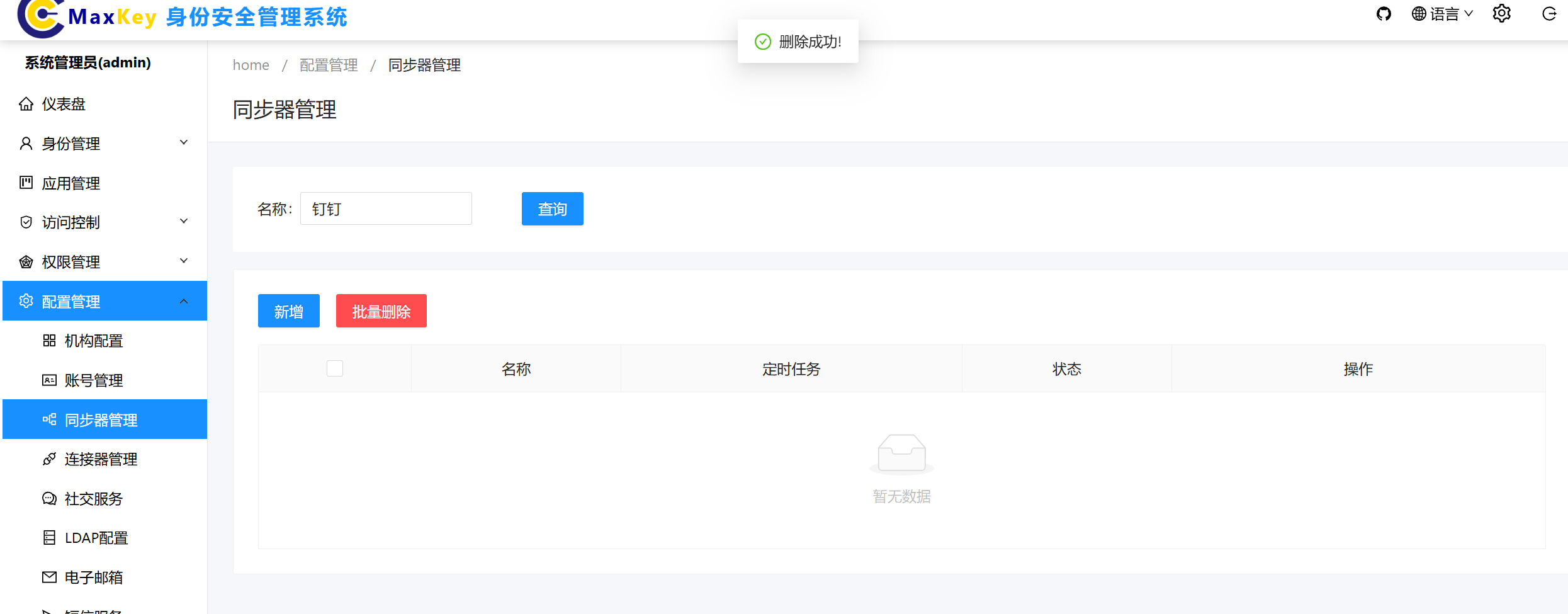The width and height of the screenshot is (1568, 614).
Task: Open the 语言 language dropdown
Action: coord(1443,13)
